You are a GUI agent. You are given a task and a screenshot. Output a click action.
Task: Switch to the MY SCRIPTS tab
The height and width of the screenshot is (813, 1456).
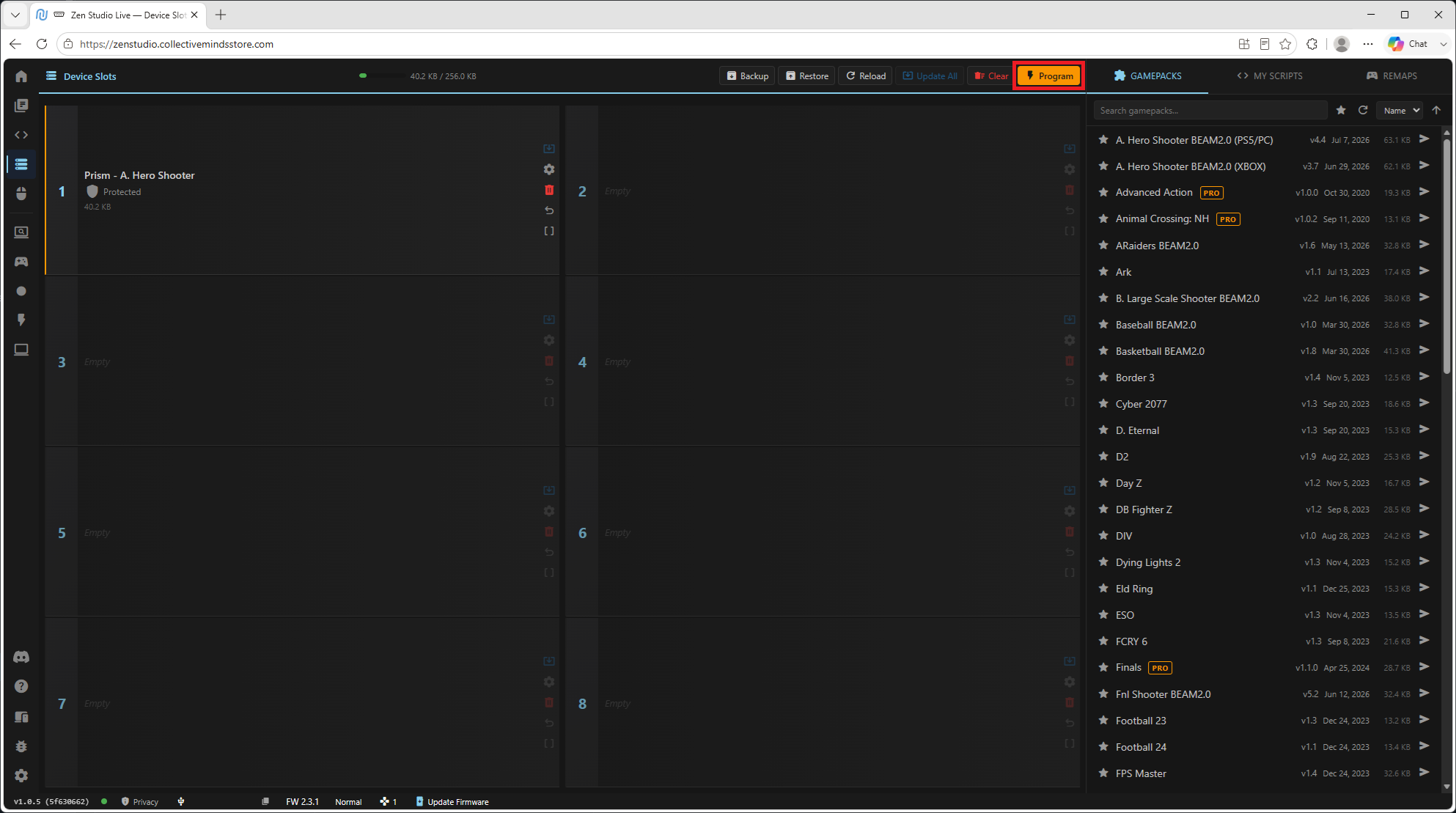pos(1270,76)
